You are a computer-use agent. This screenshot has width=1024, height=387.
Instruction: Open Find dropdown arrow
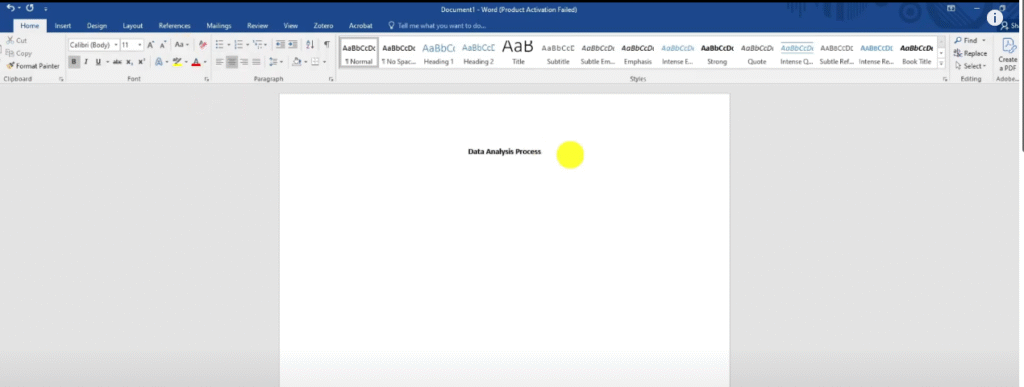click(984, 40)
